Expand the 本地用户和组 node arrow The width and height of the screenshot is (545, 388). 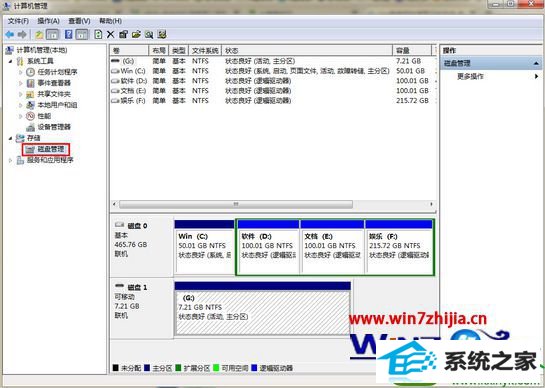20,105
